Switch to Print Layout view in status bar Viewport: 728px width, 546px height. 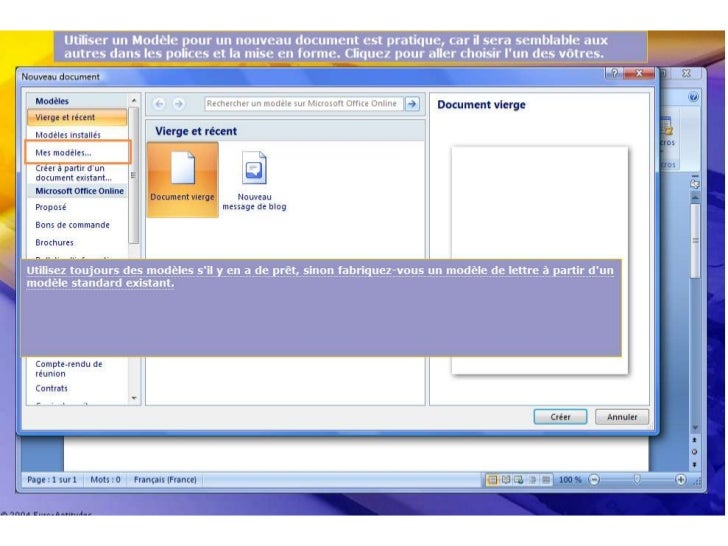click(492, 480)
